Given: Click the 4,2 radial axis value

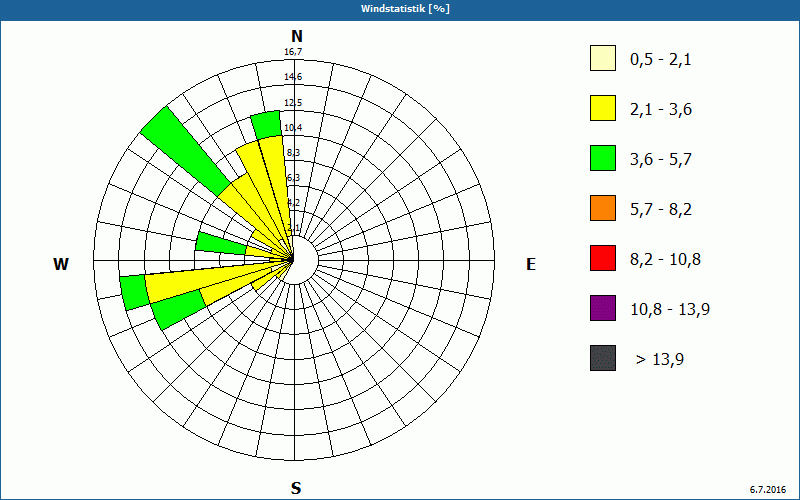Looking at the screenshot, I should (x=293, y=203).
